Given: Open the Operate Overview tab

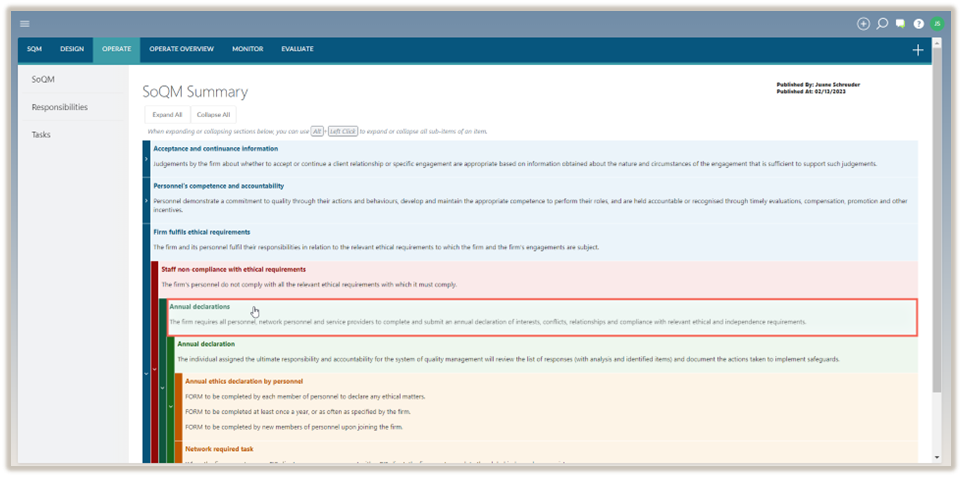Looking at the screenshot, I should click(x=181, y=49).
